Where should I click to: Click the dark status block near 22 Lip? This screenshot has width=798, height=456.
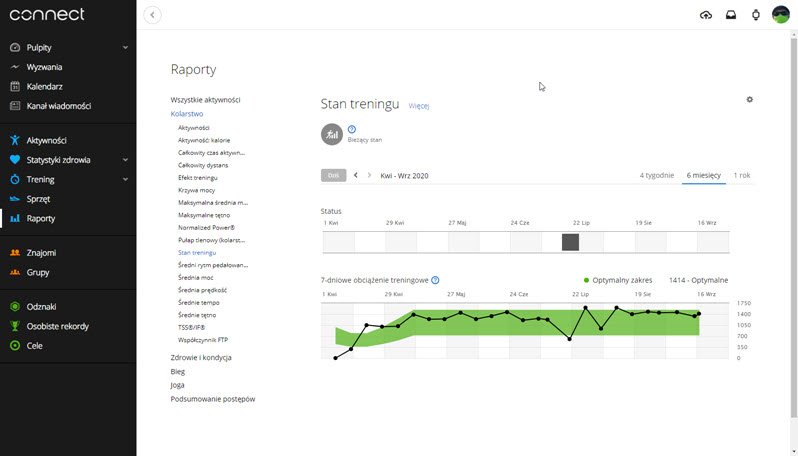570,242
